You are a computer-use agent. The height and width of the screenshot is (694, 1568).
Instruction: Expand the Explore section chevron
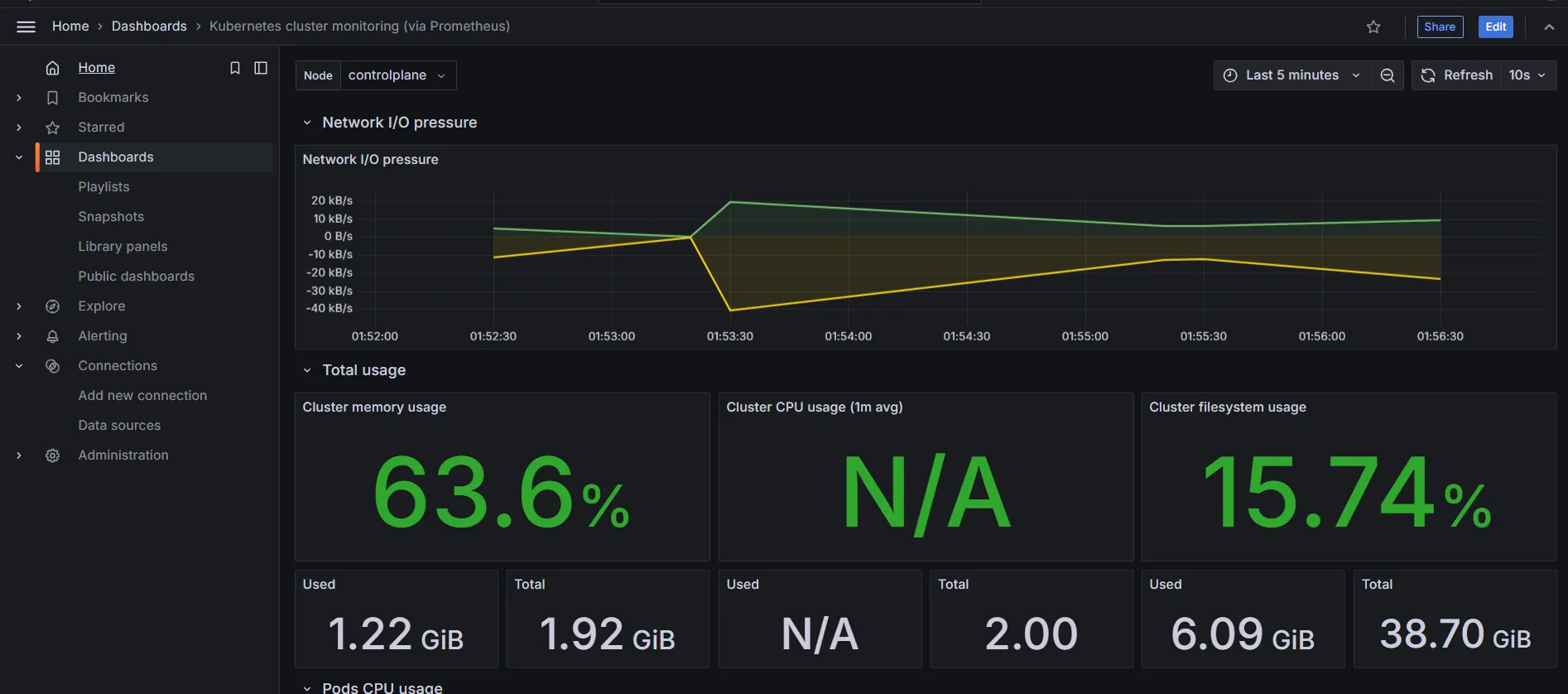(19, 306)
